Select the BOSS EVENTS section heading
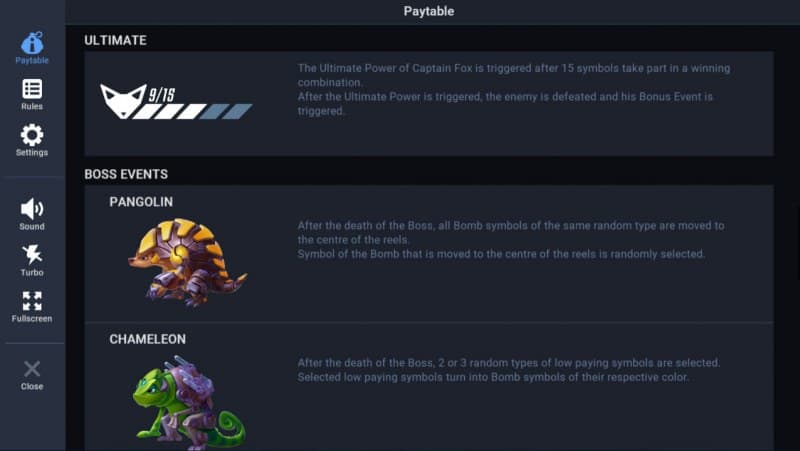The image size is (800, 451). (x=126, y=174)
